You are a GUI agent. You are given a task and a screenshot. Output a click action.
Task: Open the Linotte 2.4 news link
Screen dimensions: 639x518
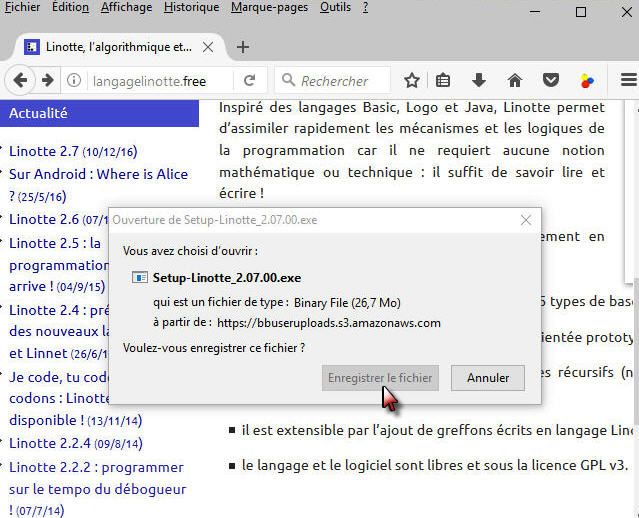(x=59, y=332)
